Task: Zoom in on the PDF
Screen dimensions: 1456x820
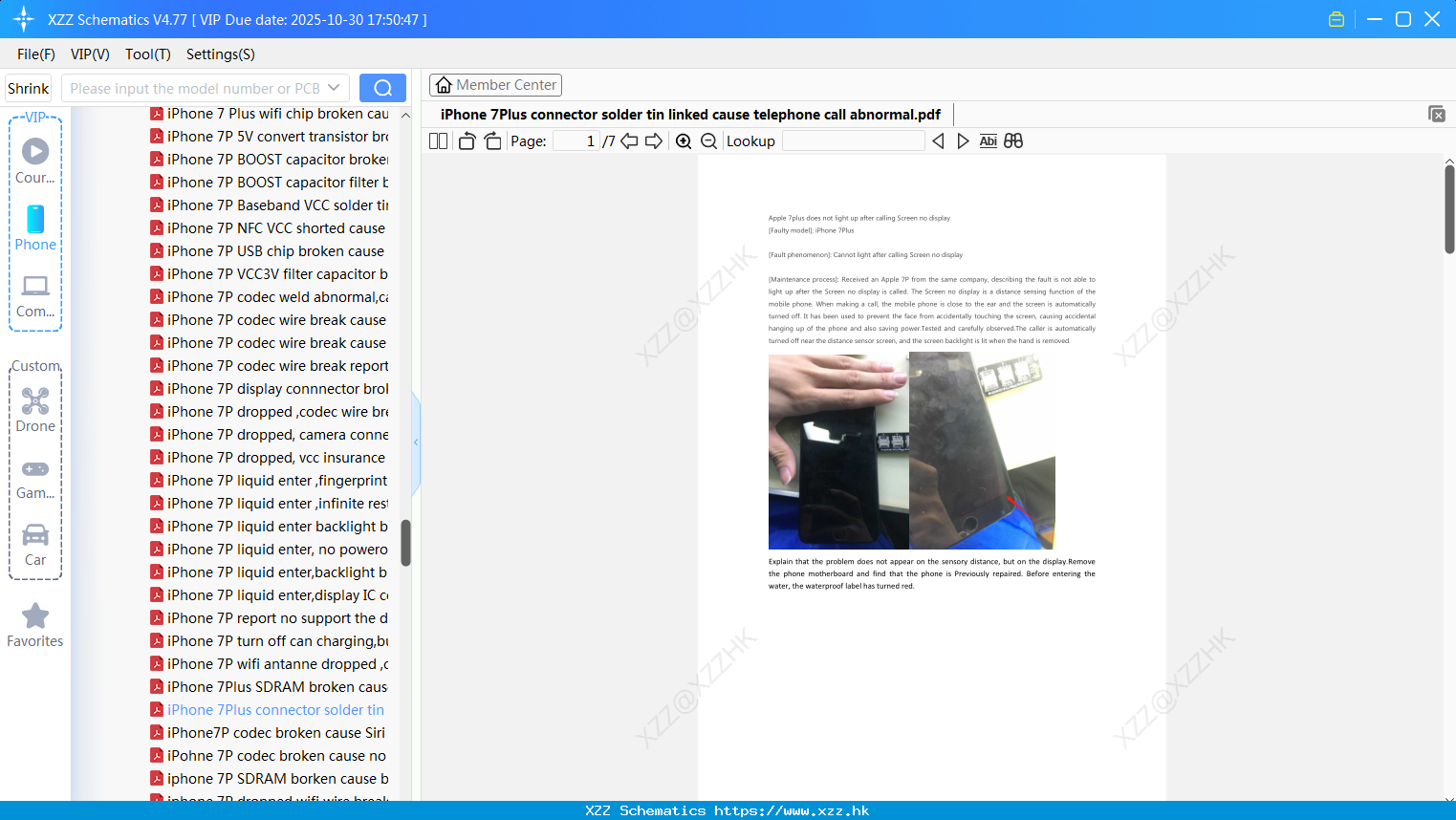Action: tap(684, 141)
